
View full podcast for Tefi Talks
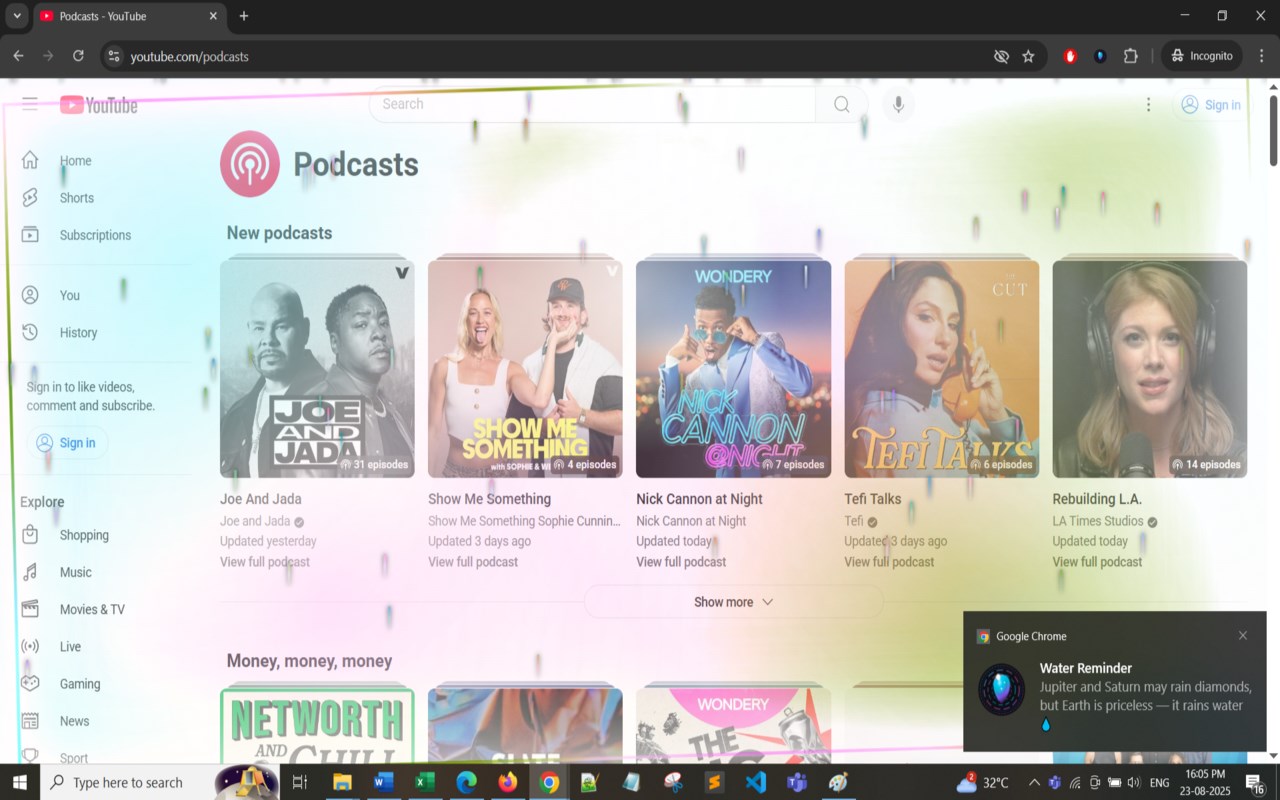click(x=889, y=562)
